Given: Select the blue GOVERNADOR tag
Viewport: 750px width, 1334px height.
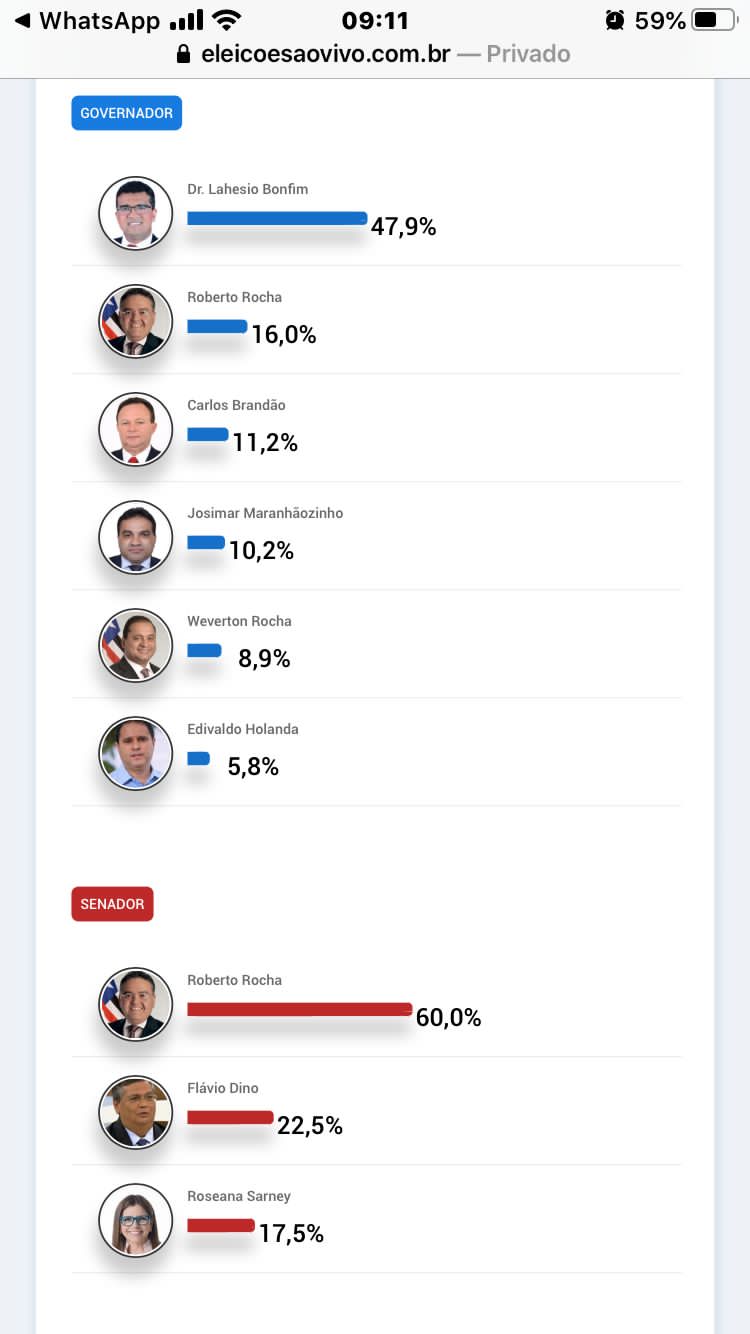Looking at the screenshot, I should tap(126, 113).
